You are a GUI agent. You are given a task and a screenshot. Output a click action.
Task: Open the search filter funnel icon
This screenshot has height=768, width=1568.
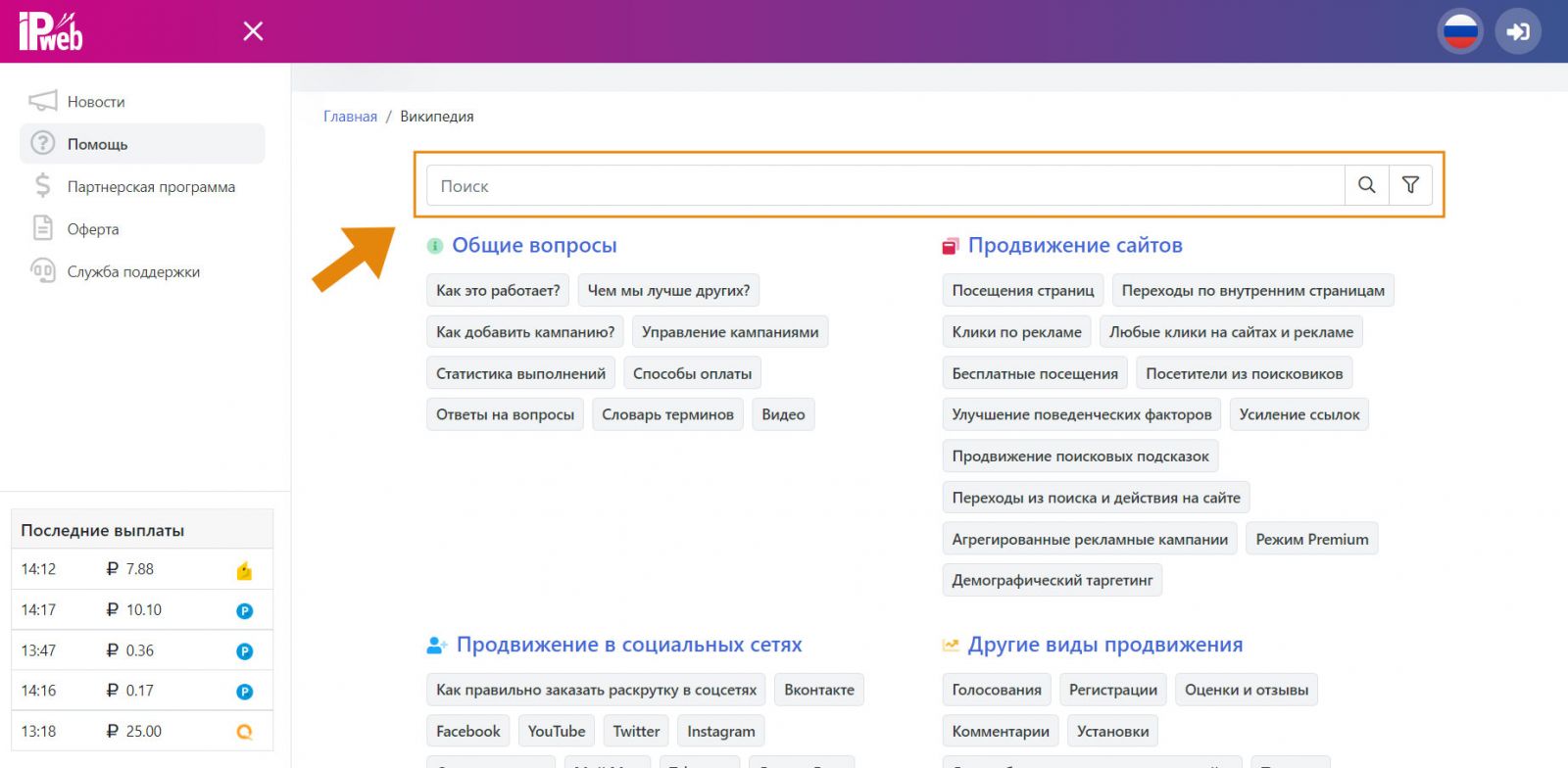point(1410,185)
